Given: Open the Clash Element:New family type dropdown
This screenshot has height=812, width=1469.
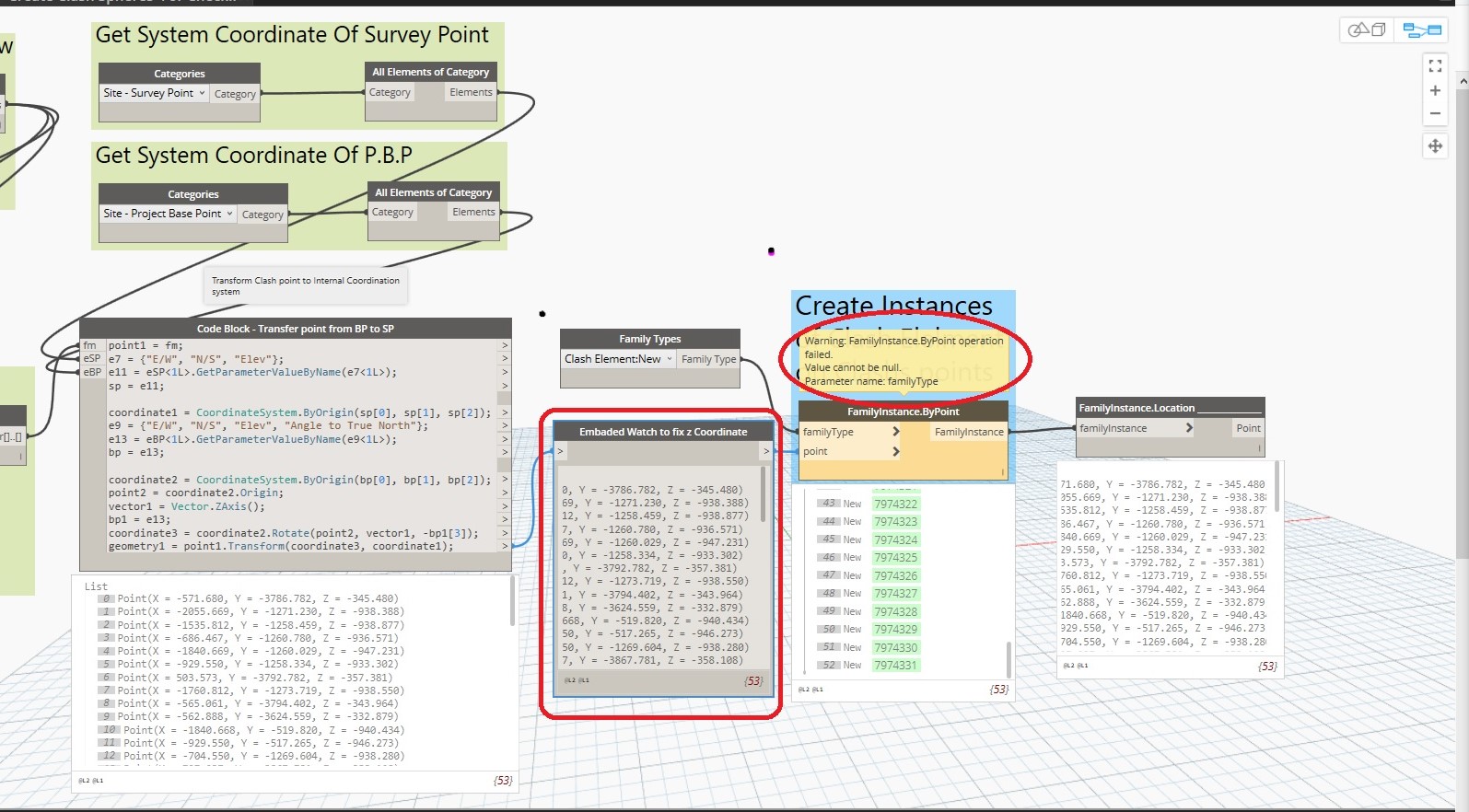Looking at the screenshot, I should pos(619,359).
